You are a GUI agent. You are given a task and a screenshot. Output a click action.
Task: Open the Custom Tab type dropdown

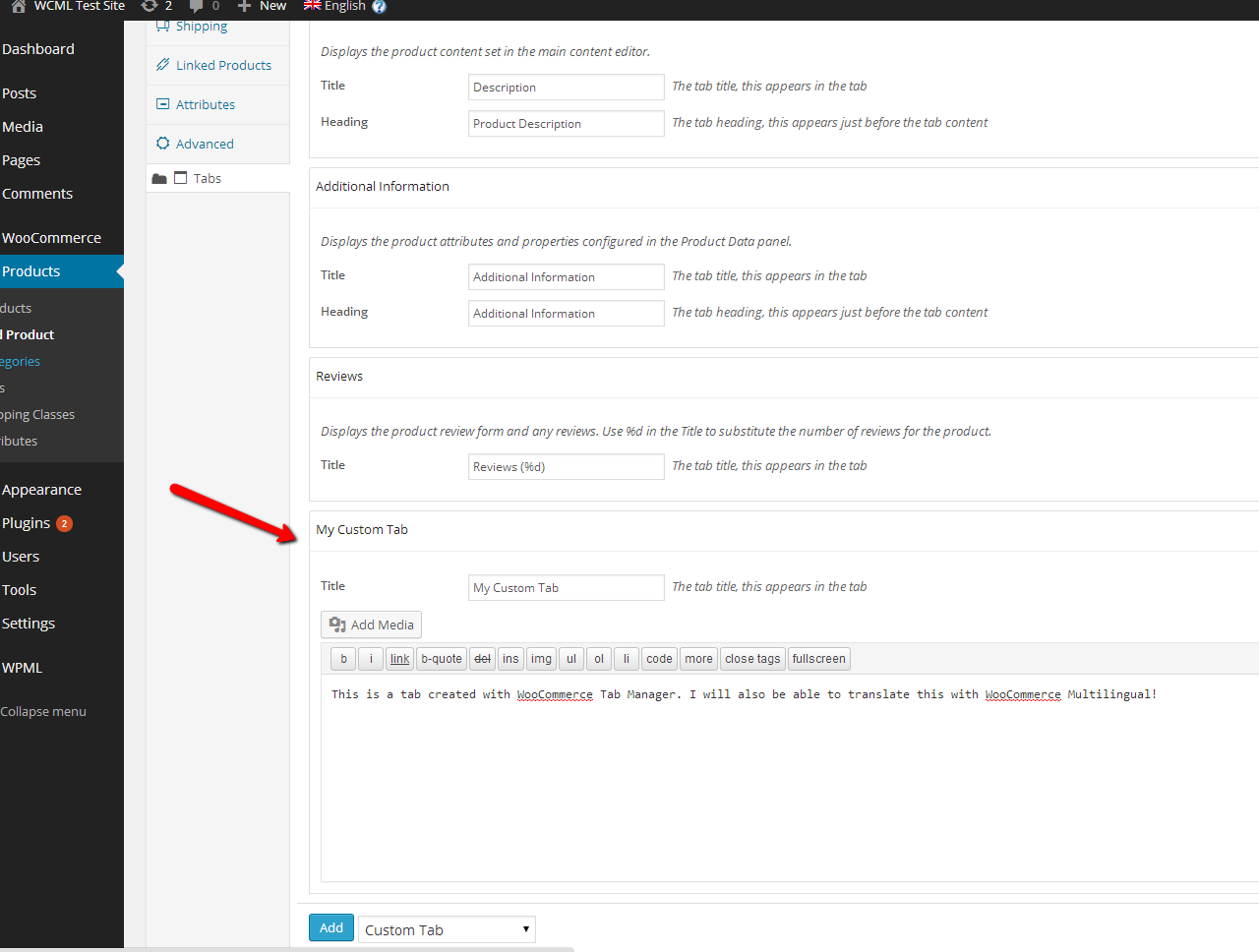[447, 929]
